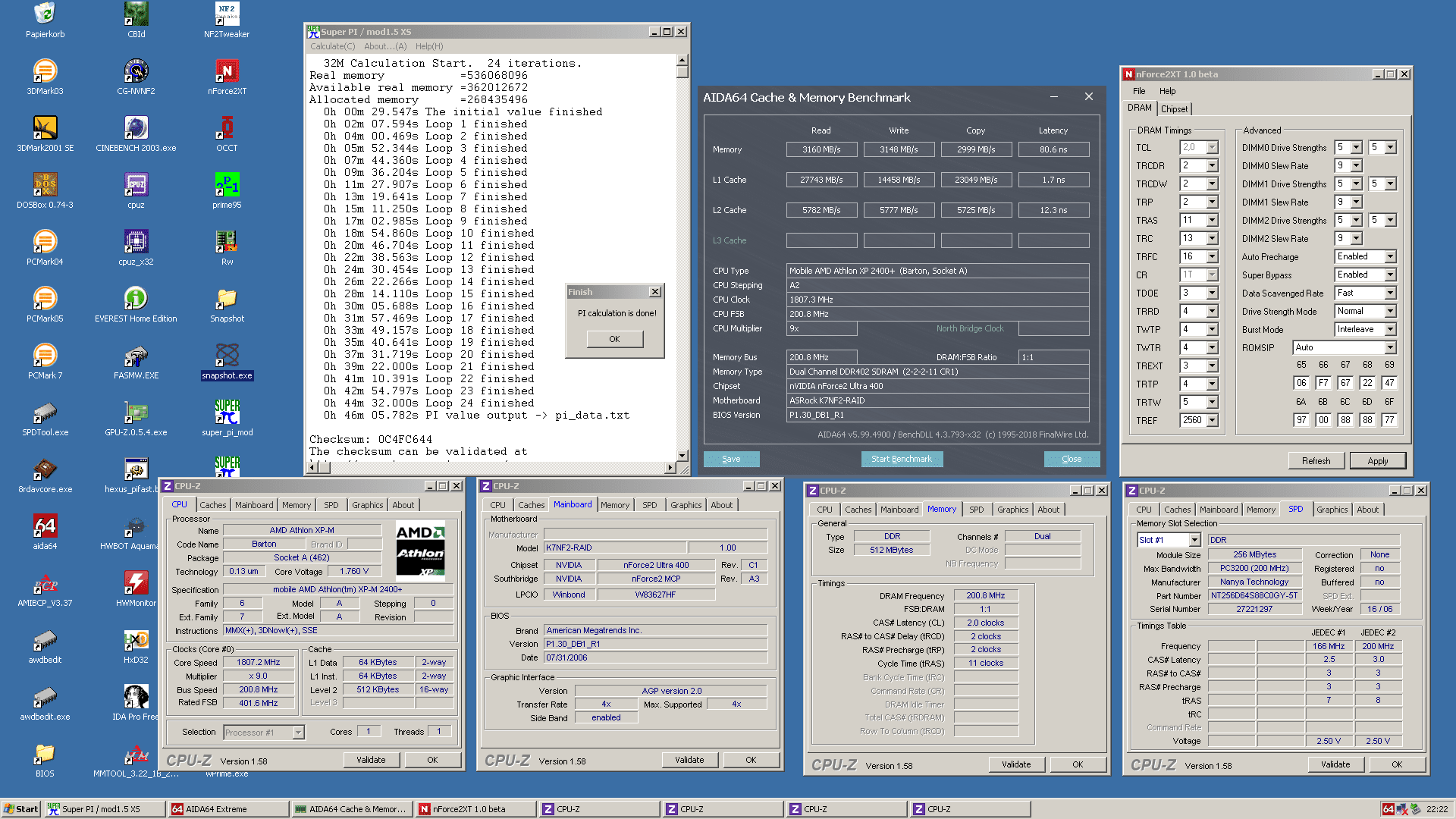Open the HWMonitor desktop icon

pyautogui.click(x=136, y=584)
